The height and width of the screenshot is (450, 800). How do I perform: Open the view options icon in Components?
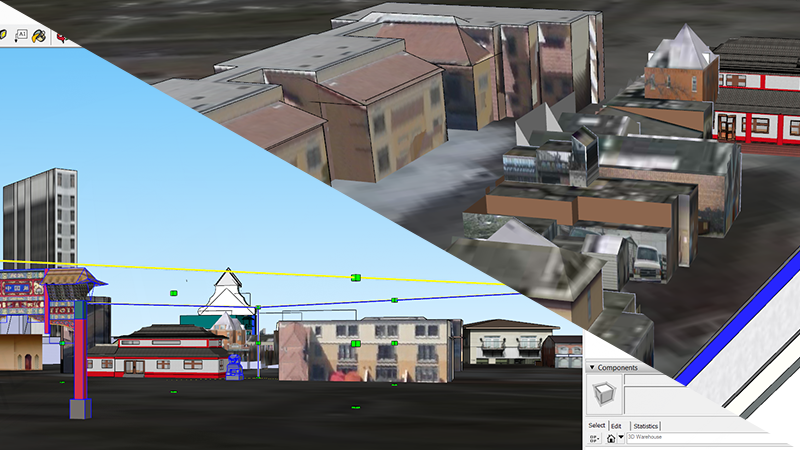click(594, 437)
